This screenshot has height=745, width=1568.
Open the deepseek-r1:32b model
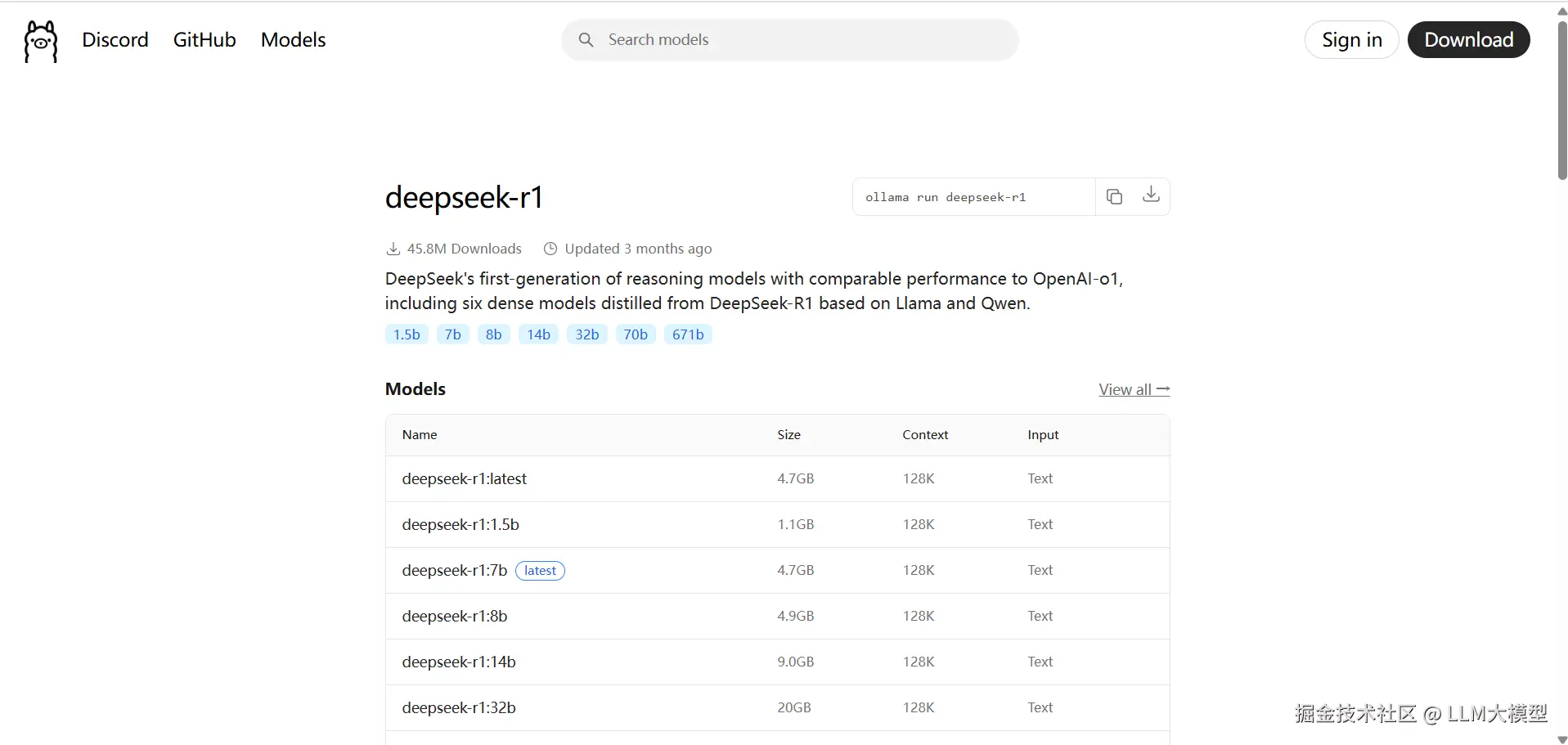tap(459, 707)
